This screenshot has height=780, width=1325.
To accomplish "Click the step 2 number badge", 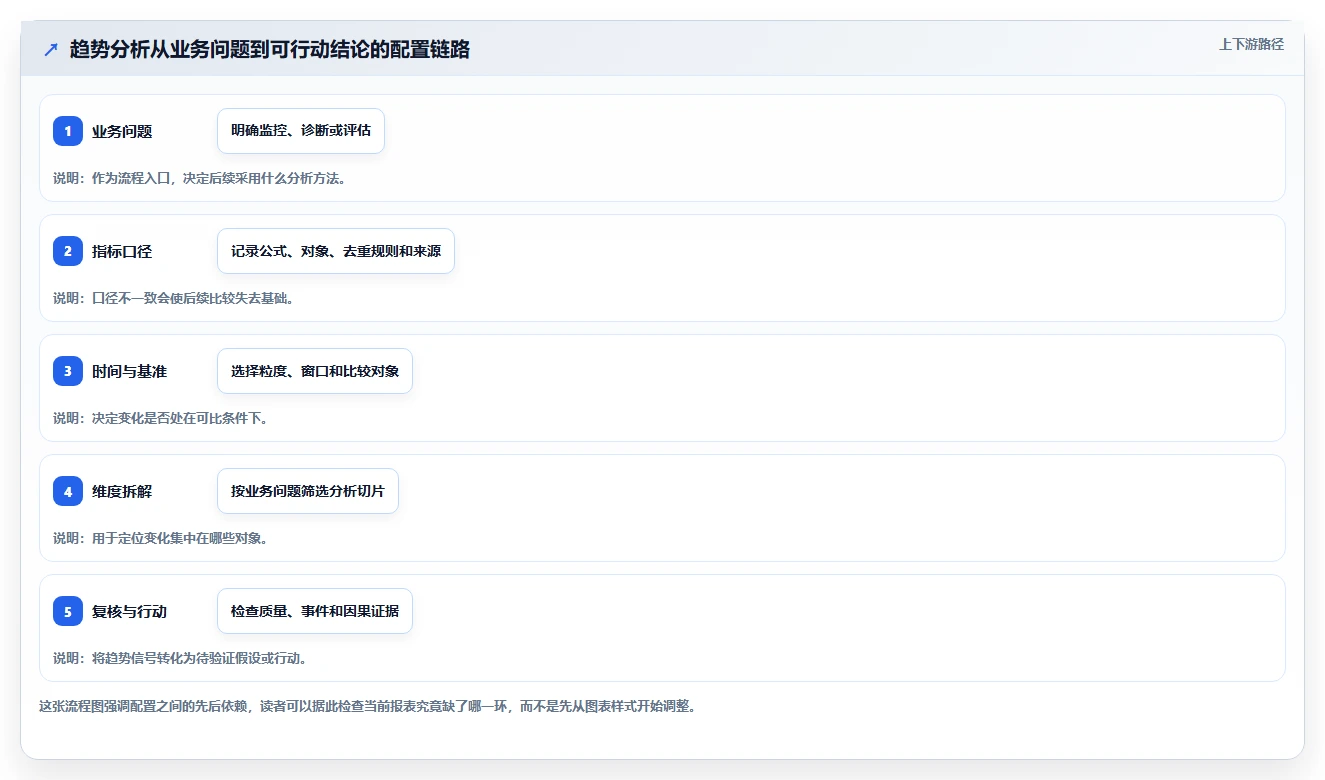I will pos(68,251).
